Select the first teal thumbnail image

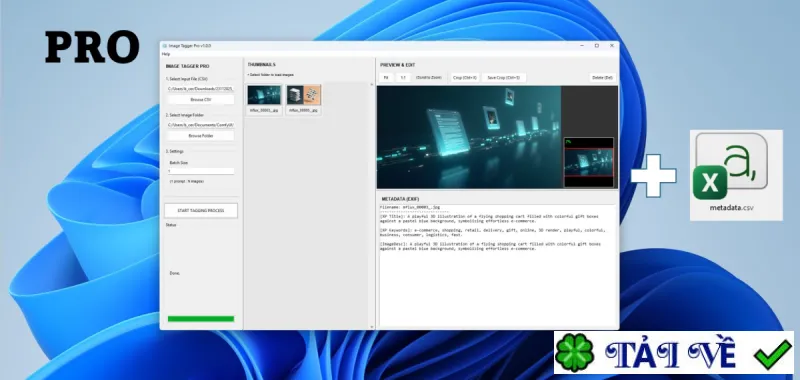(264, 95)
